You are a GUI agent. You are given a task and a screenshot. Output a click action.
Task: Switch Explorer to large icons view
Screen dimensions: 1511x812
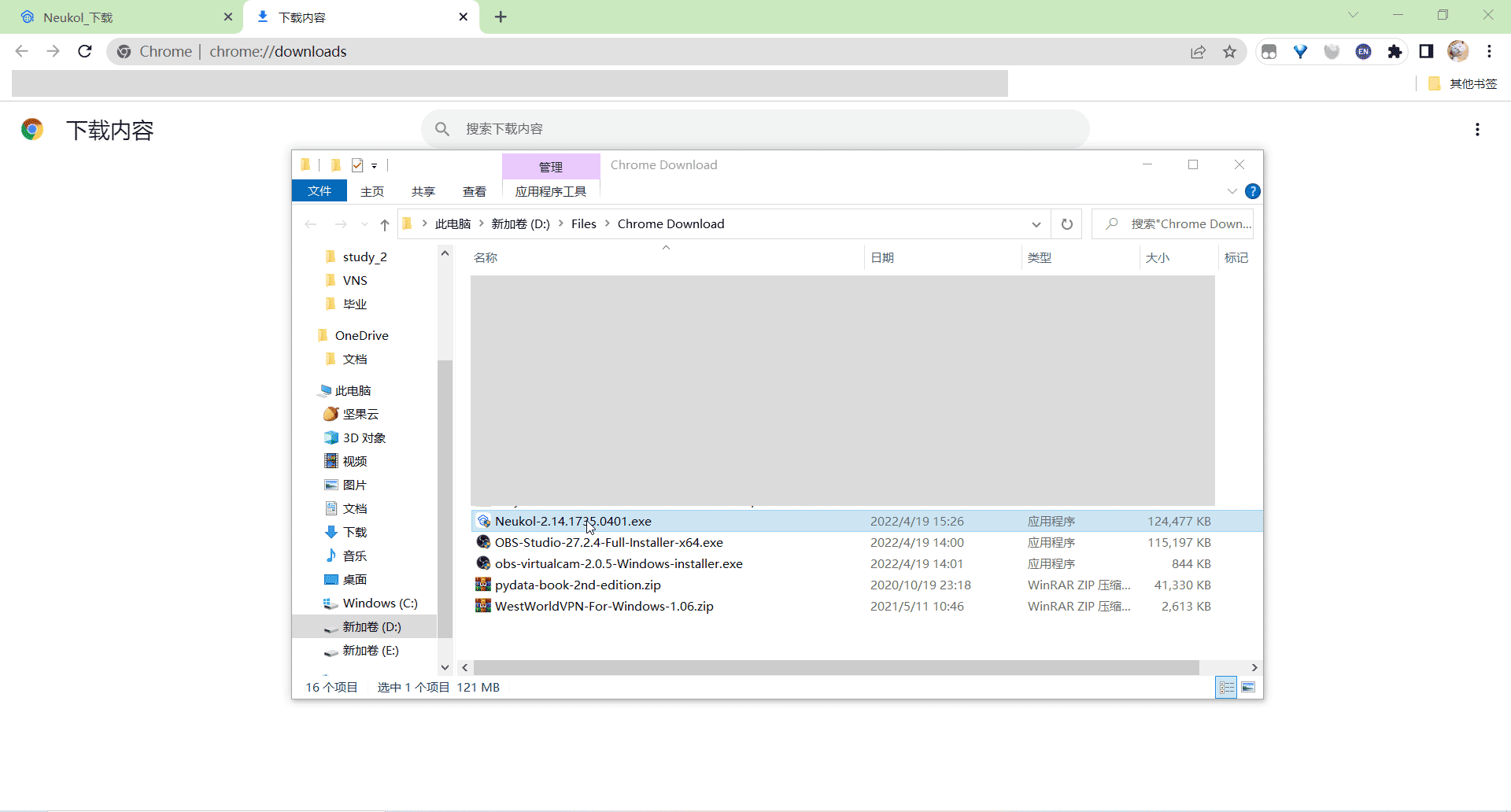[x=1248, y=687]
